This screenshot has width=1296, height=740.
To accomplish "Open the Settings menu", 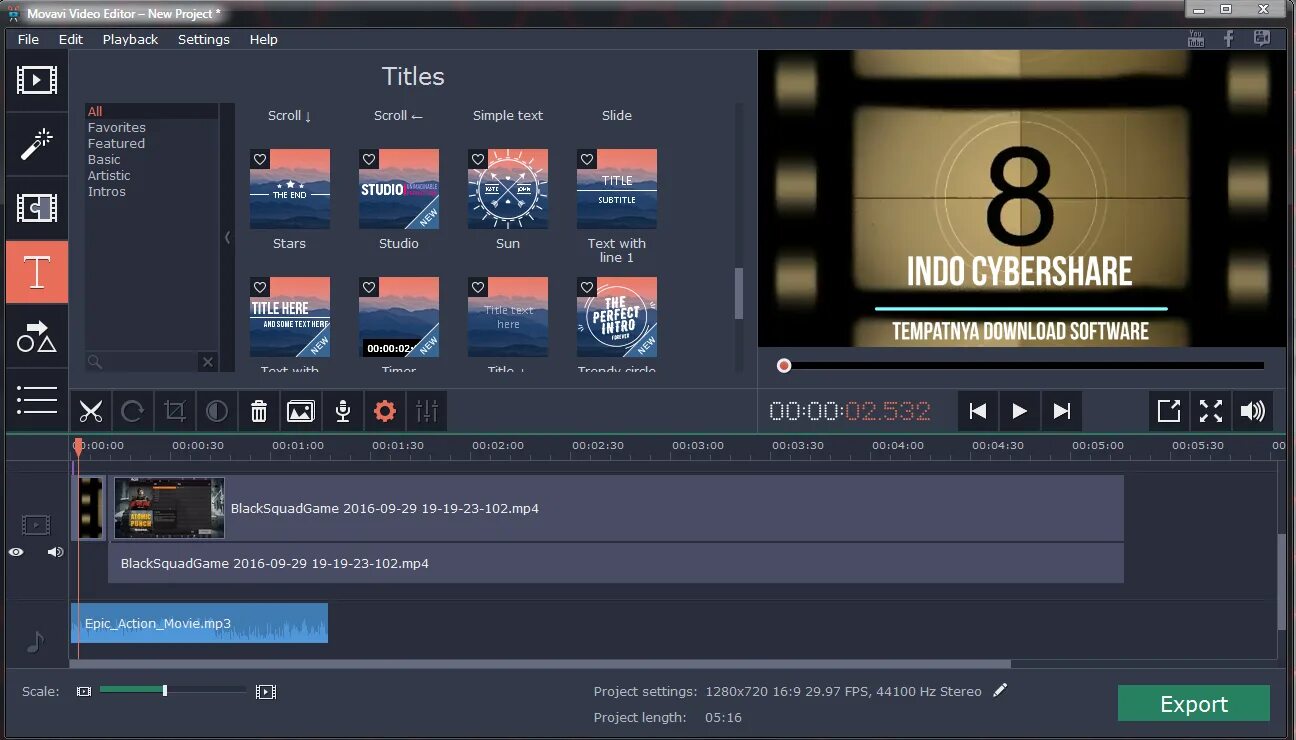I will [204, 39].
